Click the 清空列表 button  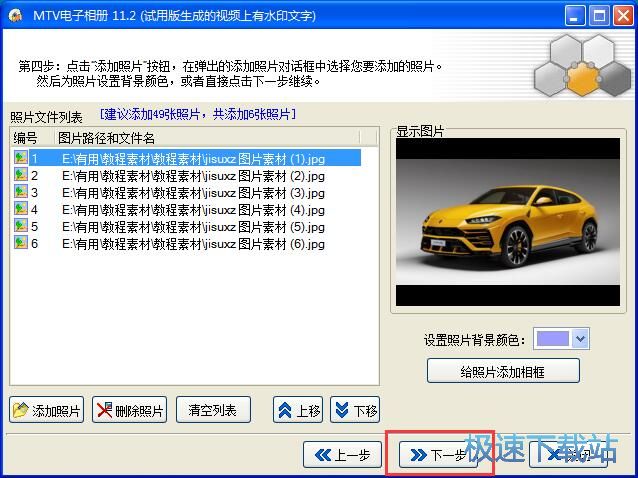213,410
